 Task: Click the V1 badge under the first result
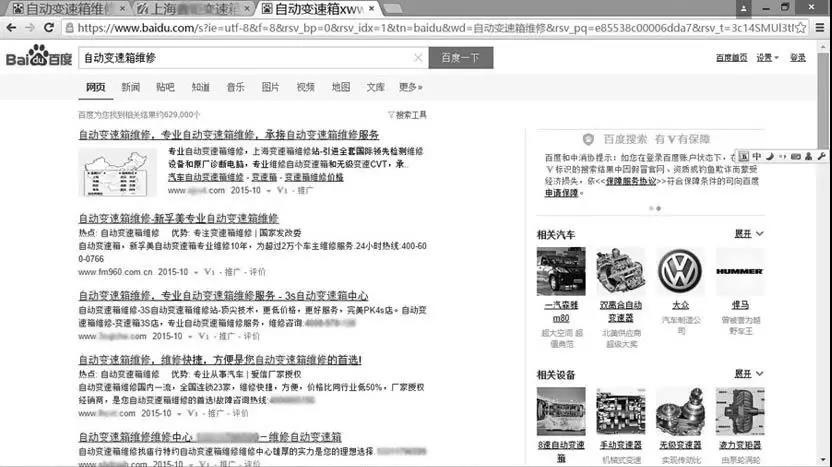[282, 190]
